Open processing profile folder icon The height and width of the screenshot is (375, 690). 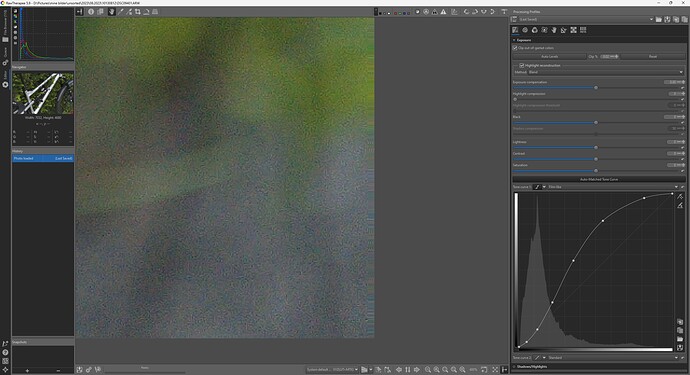[659, 19]
